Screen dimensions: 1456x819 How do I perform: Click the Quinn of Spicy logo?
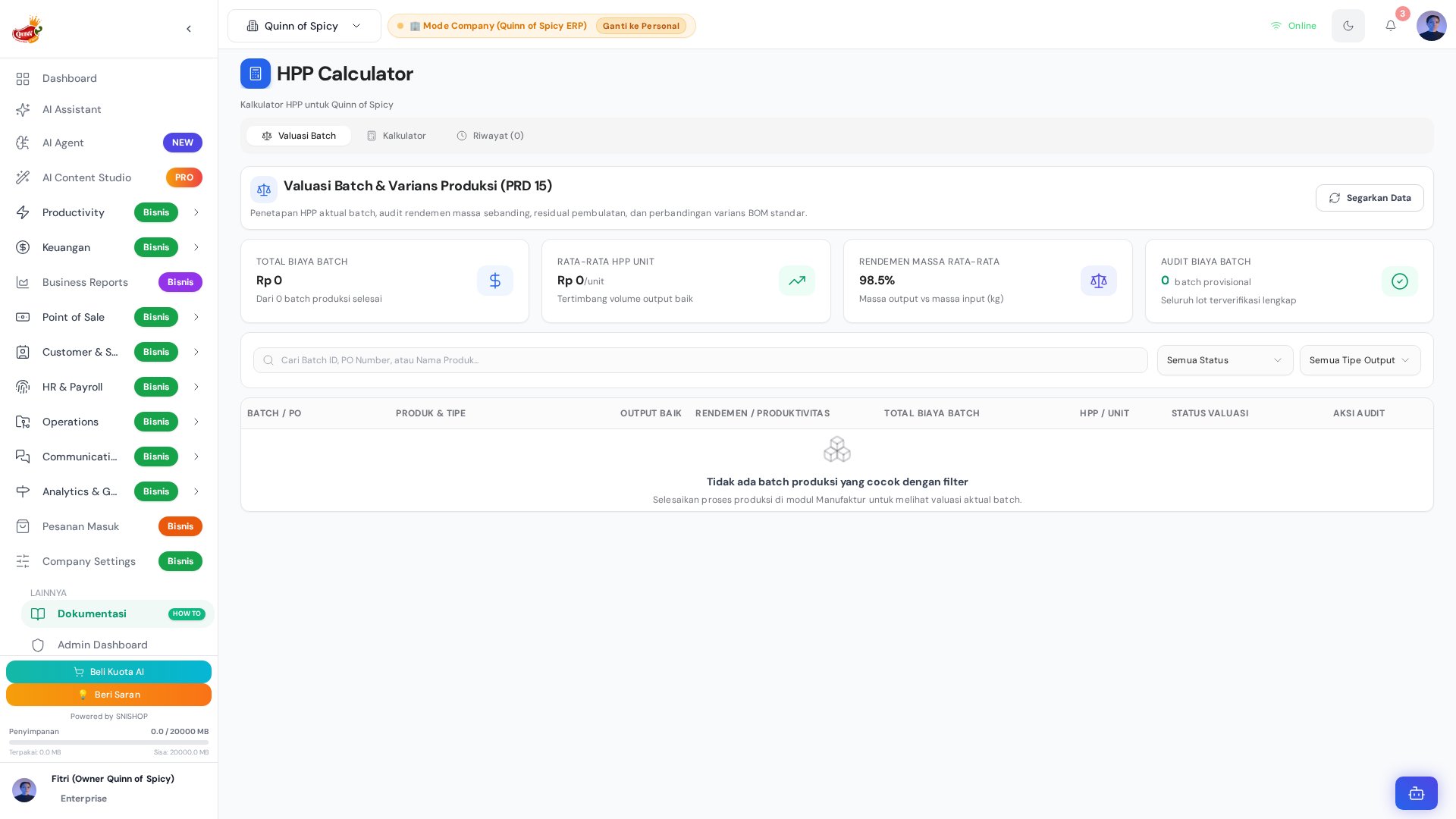[x=27, y=29]
